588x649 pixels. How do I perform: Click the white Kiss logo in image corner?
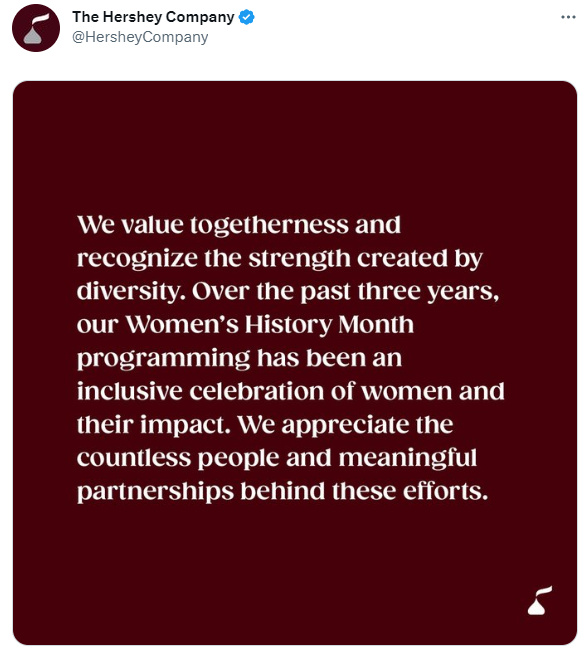(540, 601)
